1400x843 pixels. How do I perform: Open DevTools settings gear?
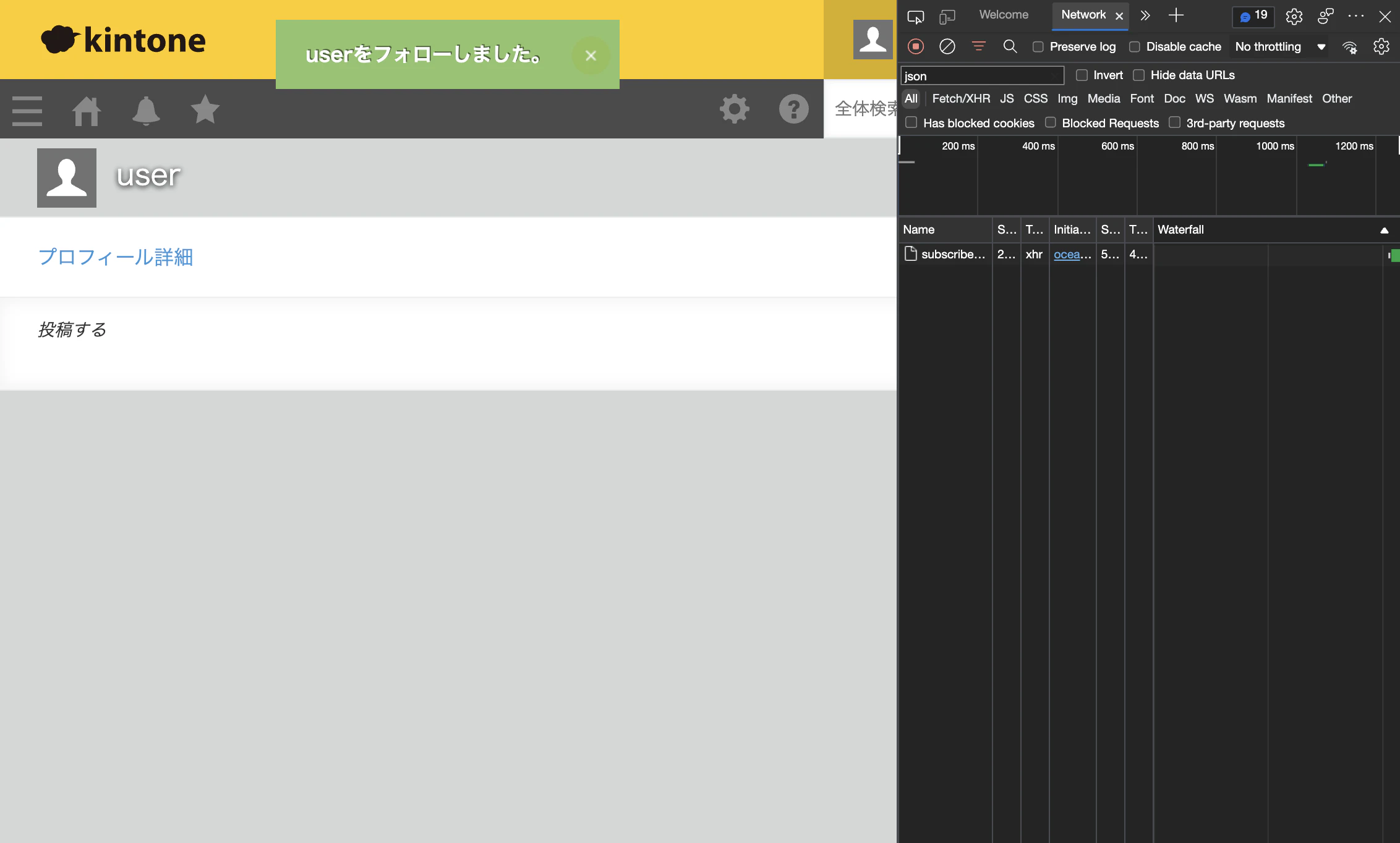(x=1294, y=16)
